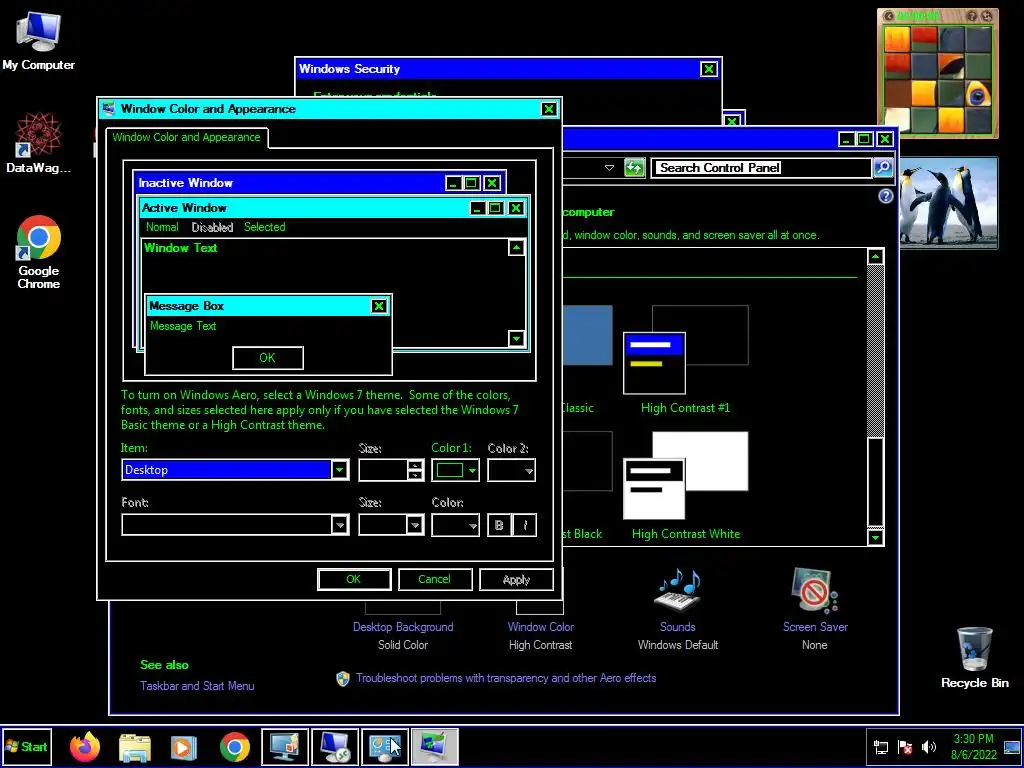Click OK in the Window Color dialog

coord(354,579)
